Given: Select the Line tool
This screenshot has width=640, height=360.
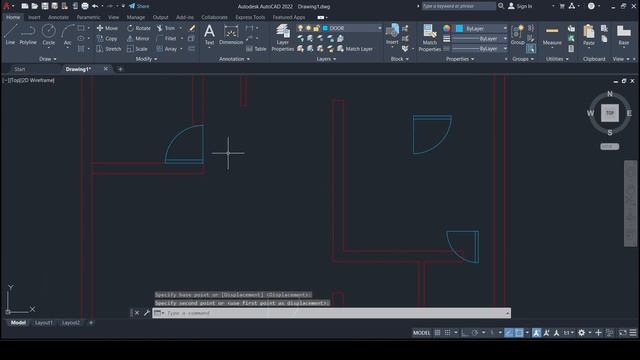Looking at the screenshot, I should tap(10, 35).
